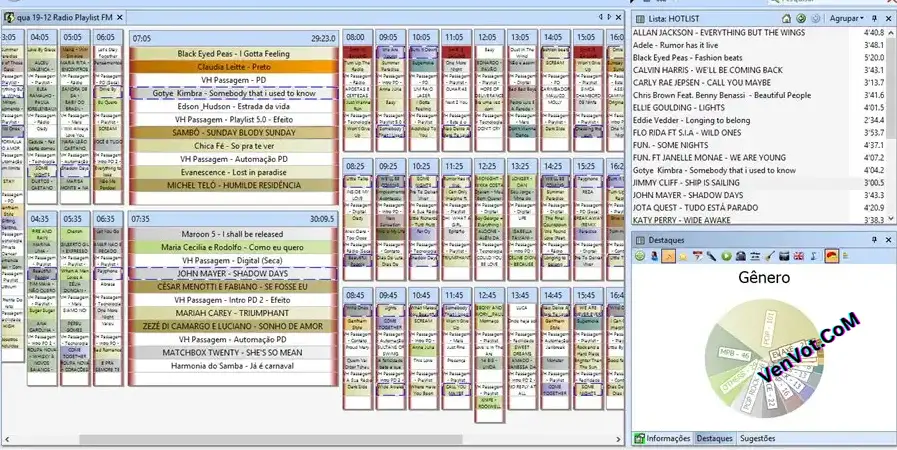
Task: Select the telephone icon in Destaques toolbar
Action: pyautogui.click(x=741, y=256)
